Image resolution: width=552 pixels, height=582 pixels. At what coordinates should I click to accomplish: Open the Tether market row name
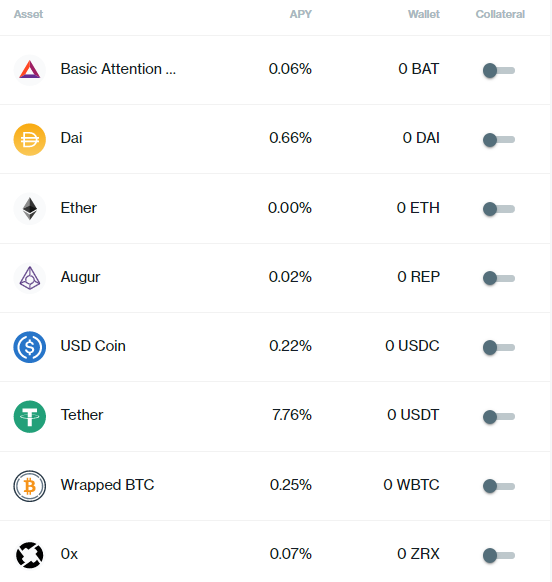coord(82,415)
